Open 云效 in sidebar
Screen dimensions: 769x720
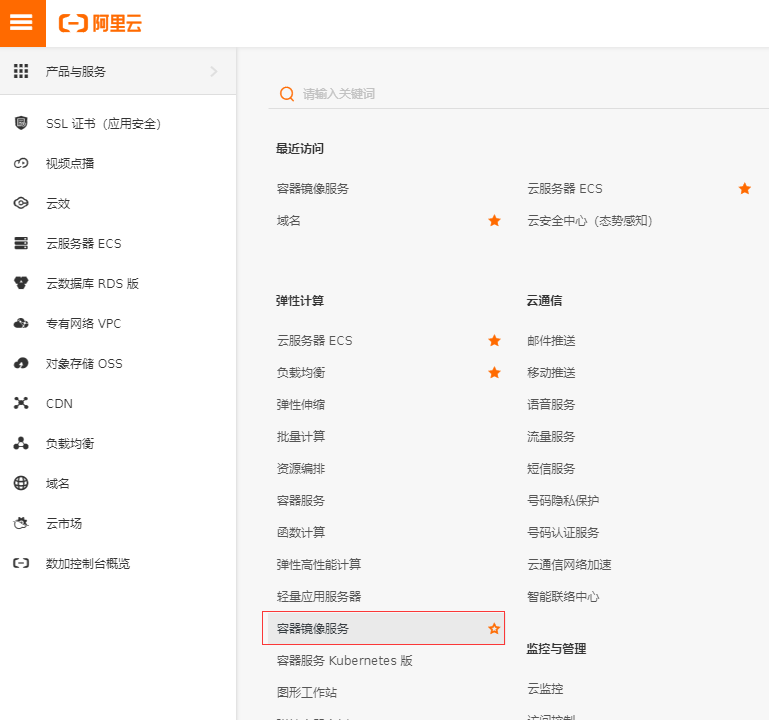tap(58, 204)
